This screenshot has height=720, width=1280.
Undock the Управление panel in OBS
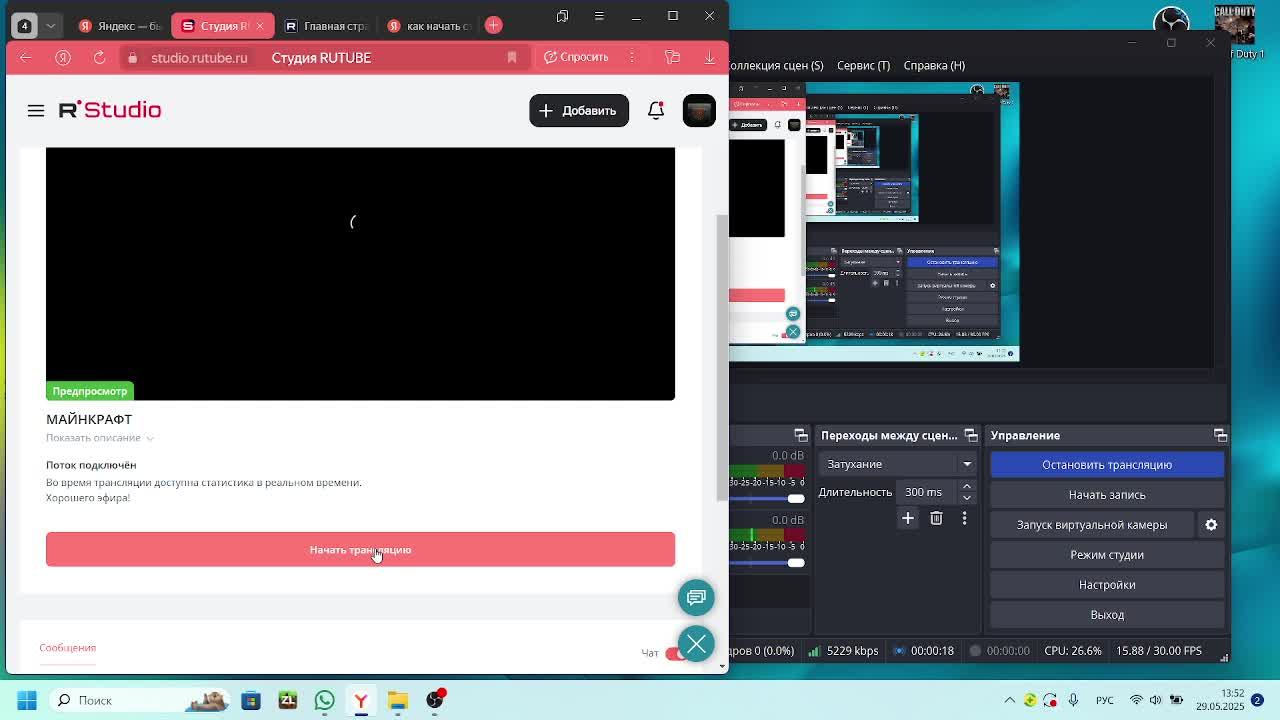(1220, 435)
